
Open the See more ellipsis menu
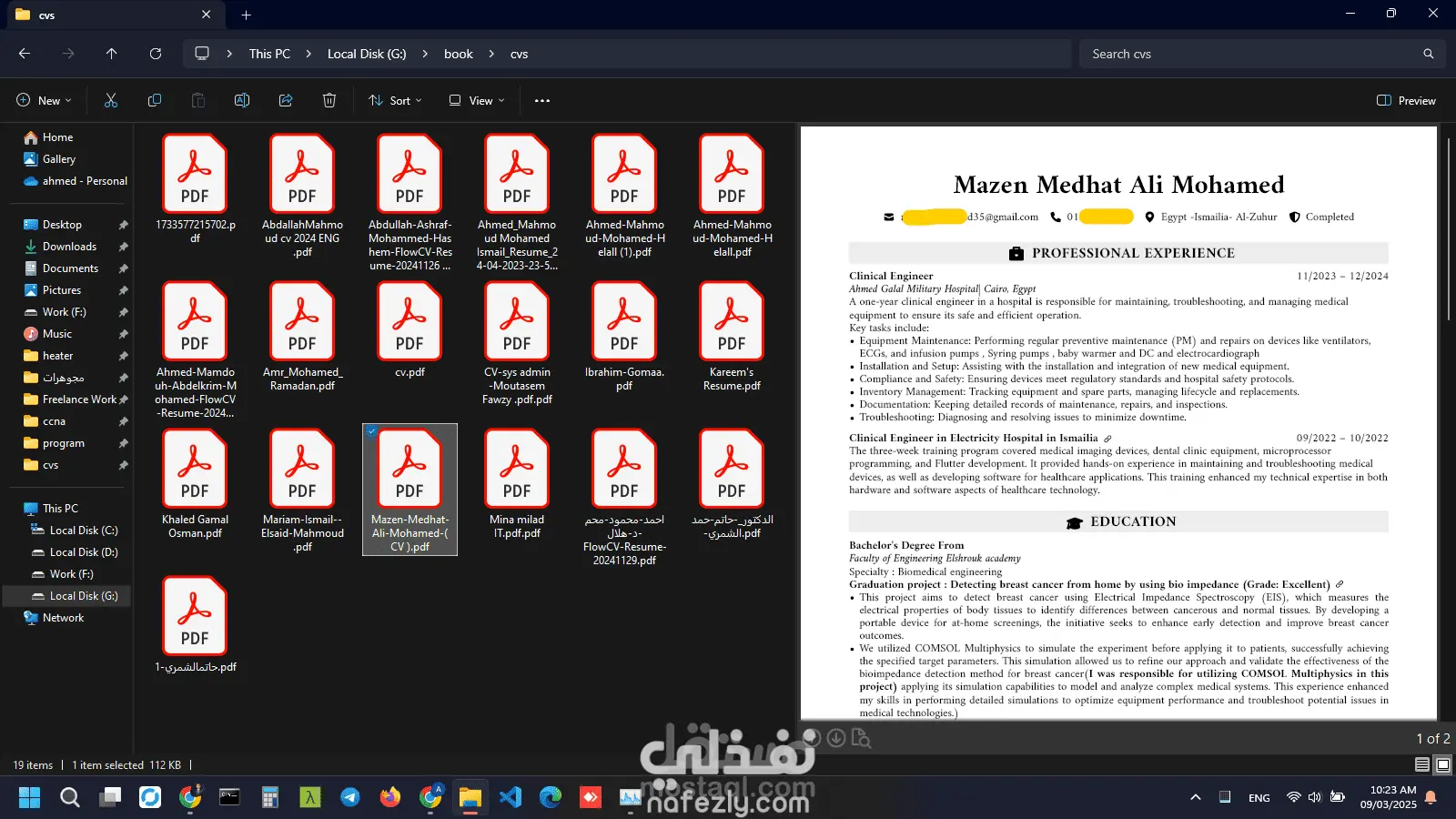coord(542,100)
